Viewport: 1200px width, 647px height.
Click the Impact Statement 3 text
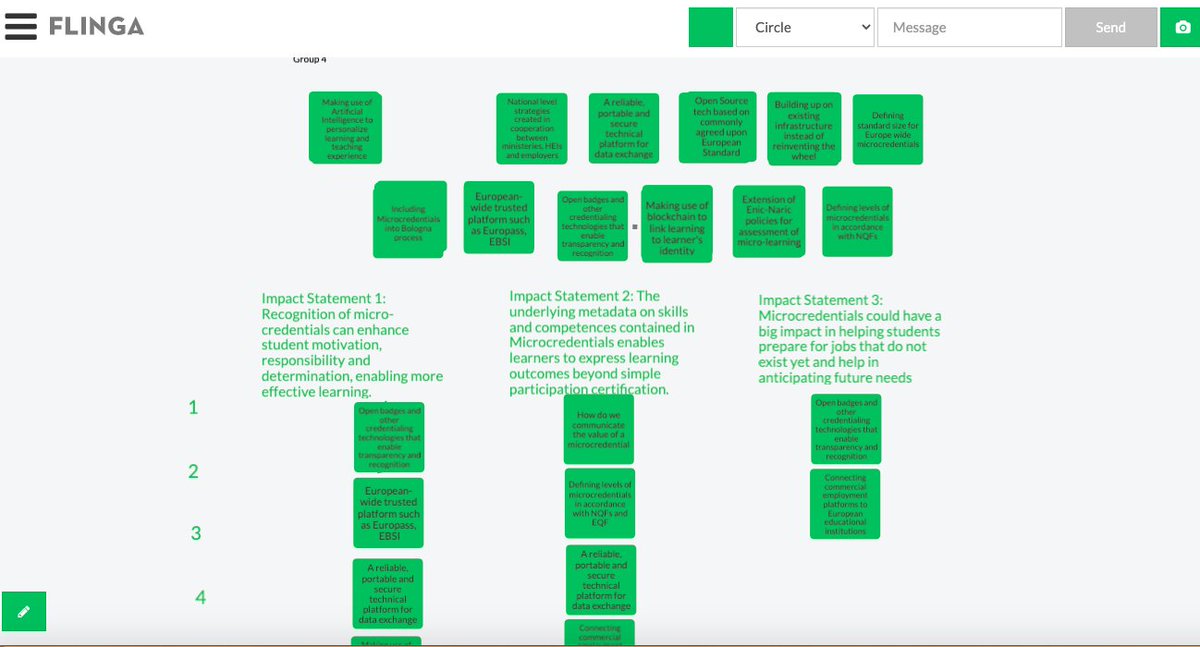pyautogui.click(x=850, y=339)
